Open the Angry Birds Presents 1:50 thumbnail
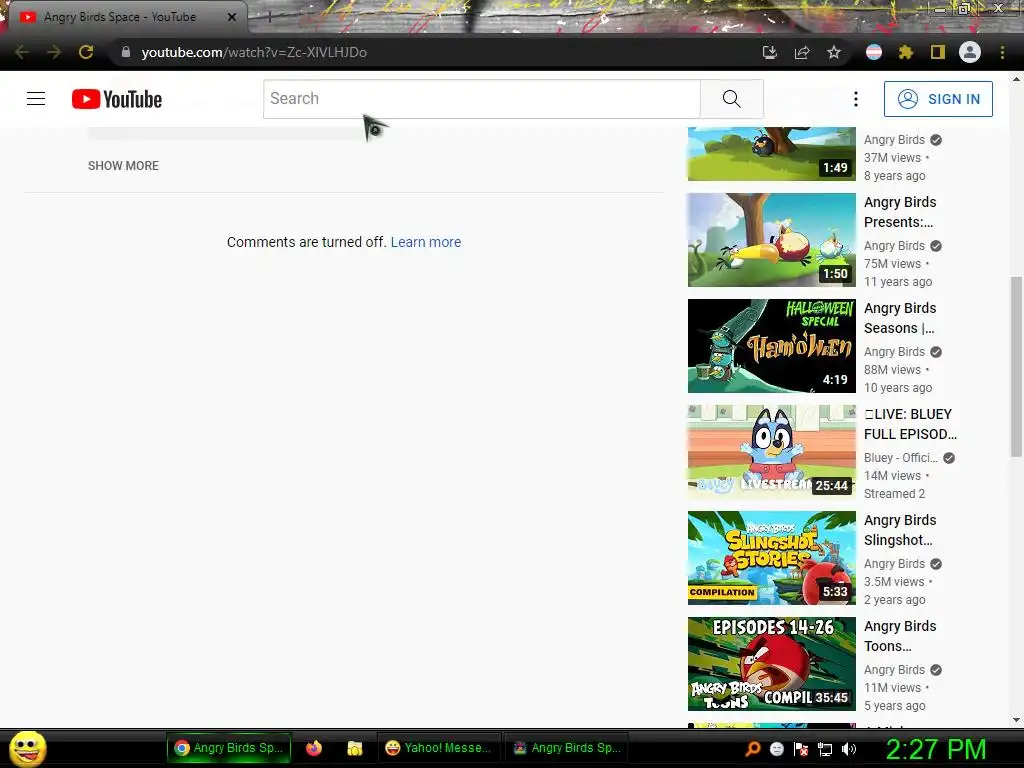1024x768 pixels. tap(771, 240)
